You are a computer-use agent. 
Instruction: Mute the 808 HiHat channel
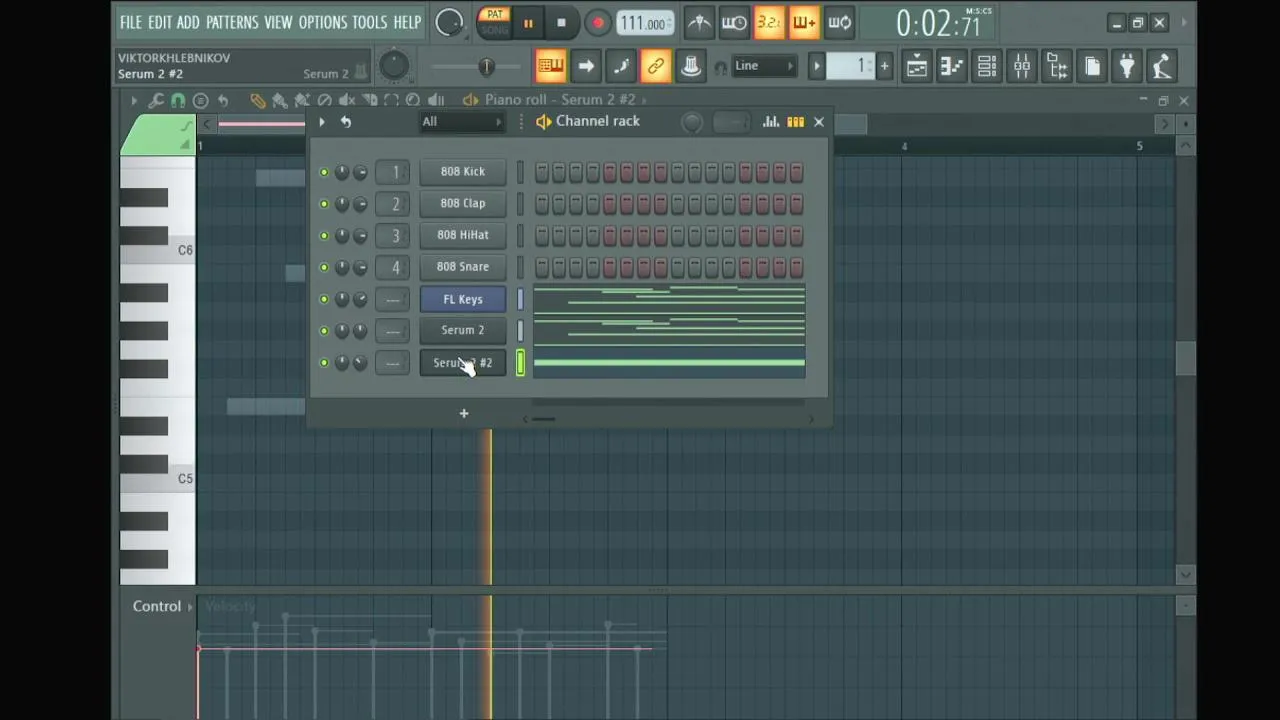click(x=324, y=236)
